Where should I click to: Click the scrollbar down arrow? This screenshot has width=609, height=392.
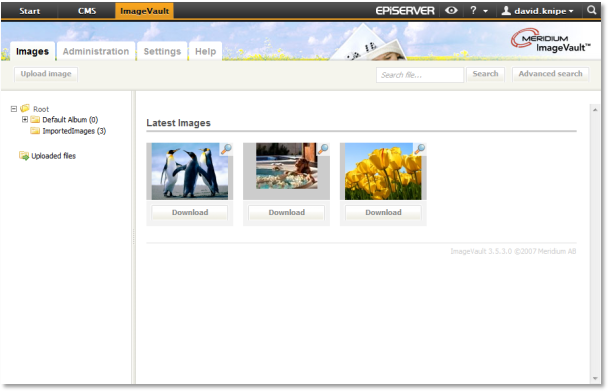click(595, 378)
